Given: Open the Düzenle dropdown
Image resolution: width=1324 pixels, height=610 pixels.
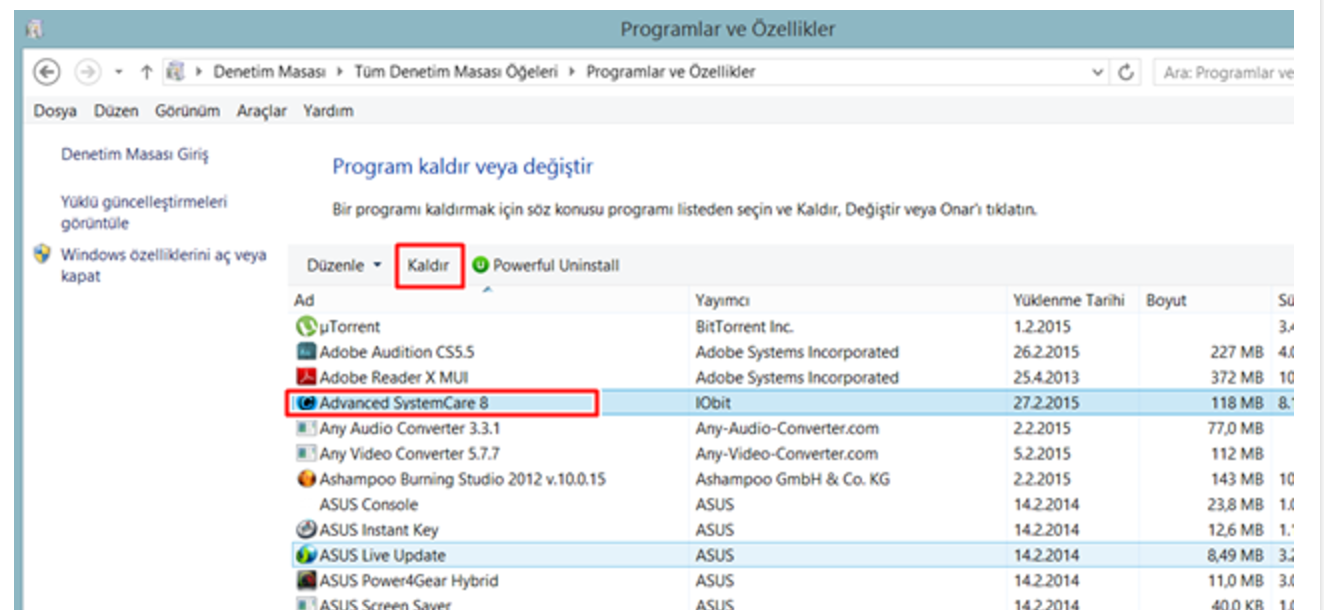Looking at the screenshot, I should pyautogui.click(x=344, y=265).
